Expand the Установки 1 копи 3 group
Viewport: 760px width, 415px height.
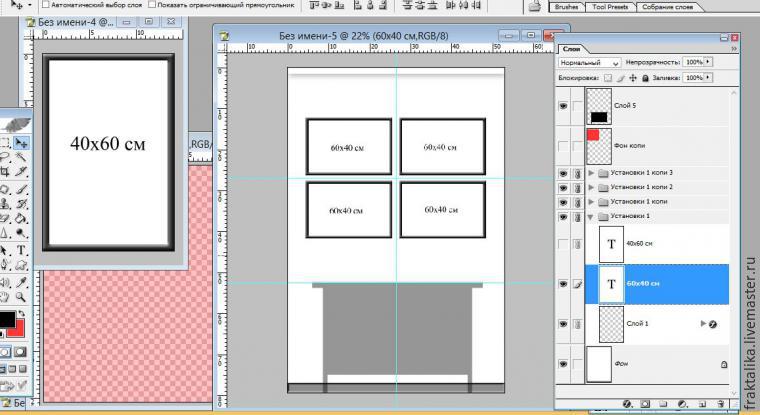coord(591,173)
